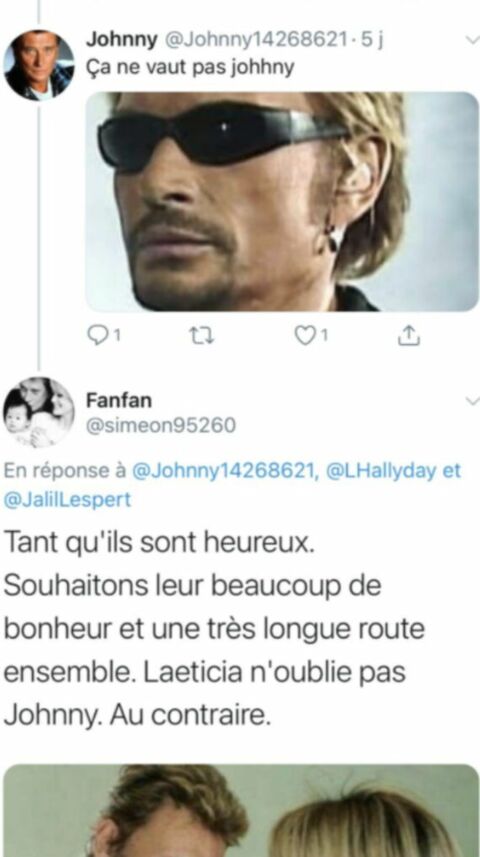View the sunglasses photo in Johnny's tweet
Viewport: 480px width, 857px height.
click(282, 202)
